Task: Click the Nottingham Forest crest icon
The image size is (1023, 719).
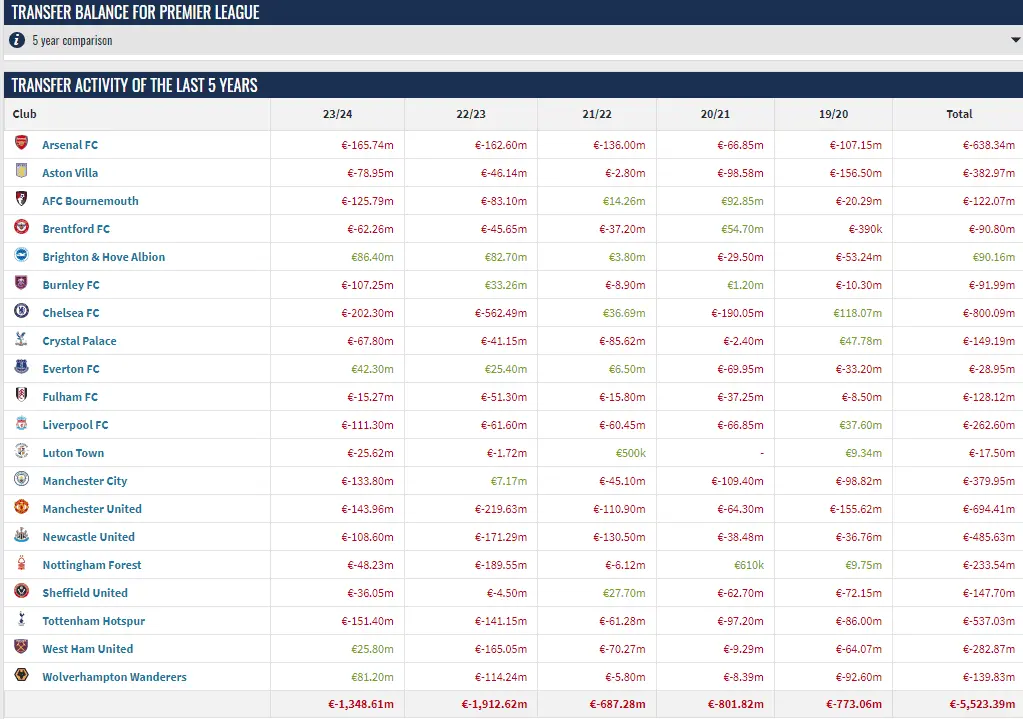Action: coord(22,564)
